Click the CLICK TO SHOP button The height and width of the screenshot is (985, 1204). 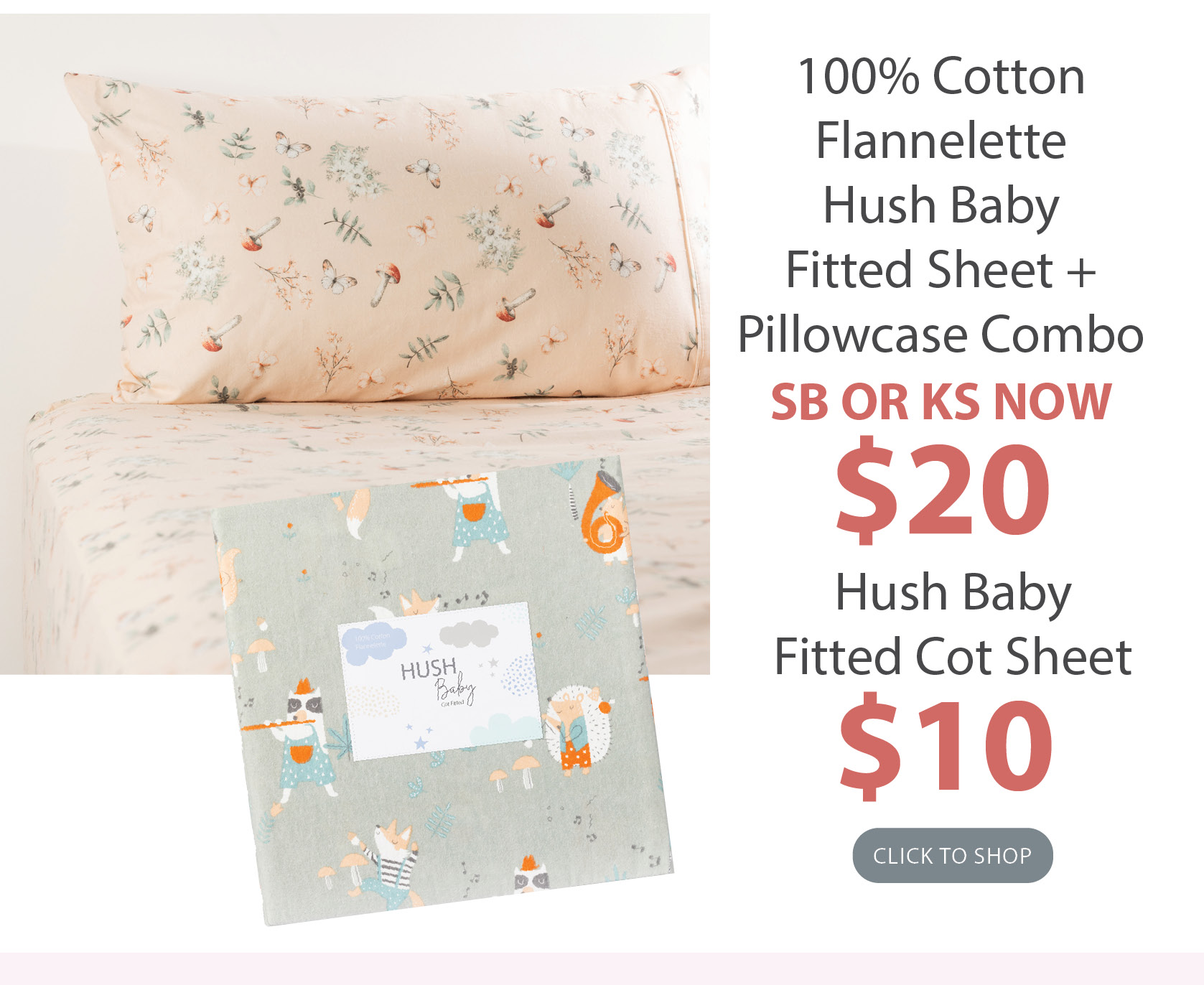952,855
